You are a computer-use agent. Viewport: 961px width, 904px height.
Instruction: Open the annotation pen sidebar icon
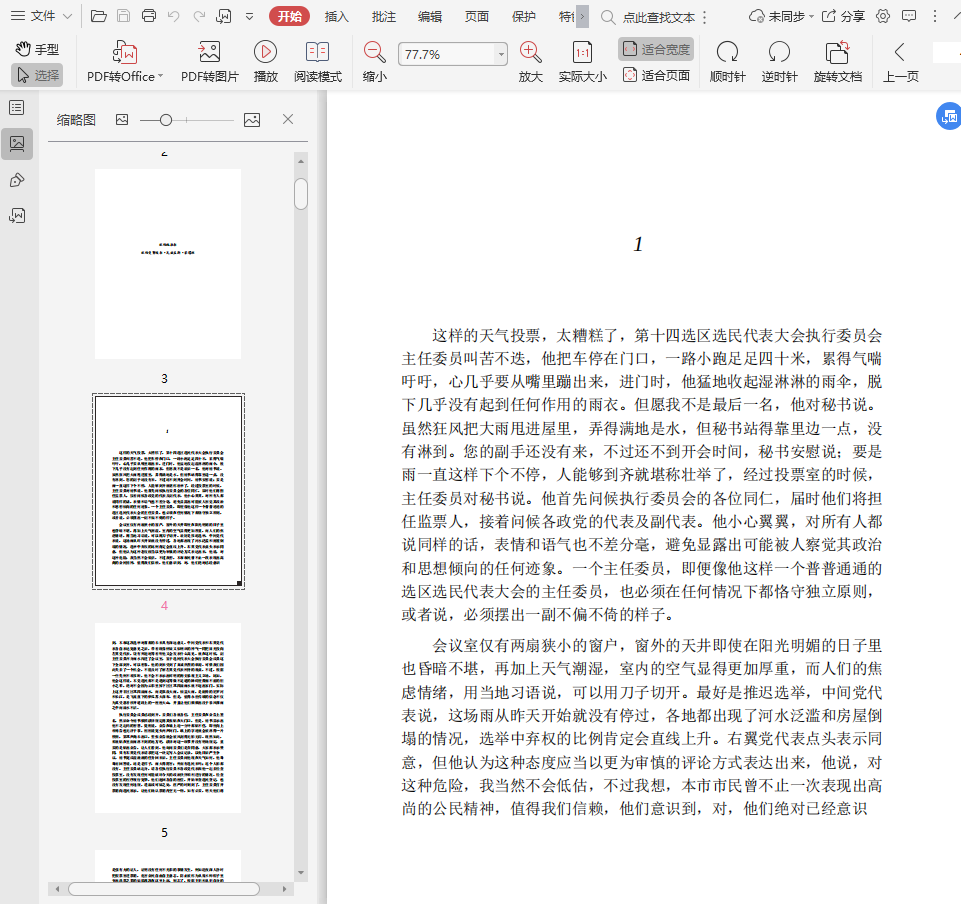point(17,180)
